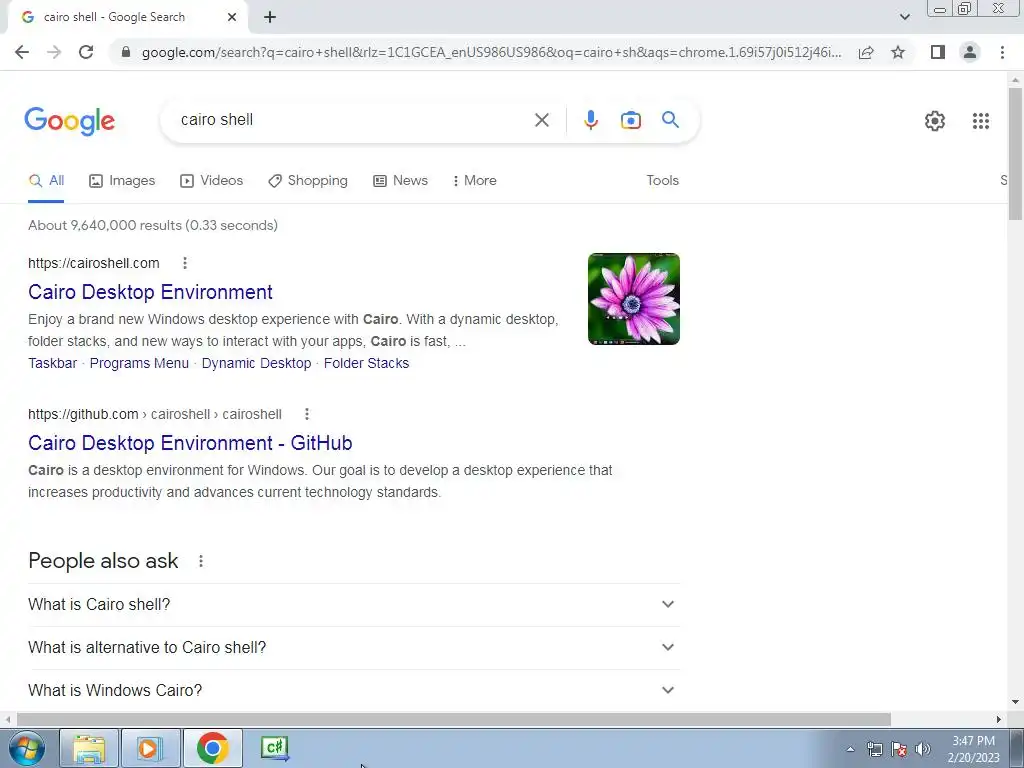The height and width of the screenshot is (768, 1024).
Task: Open the Folder Stacks sitelink
Action: (x=366, y=364)
